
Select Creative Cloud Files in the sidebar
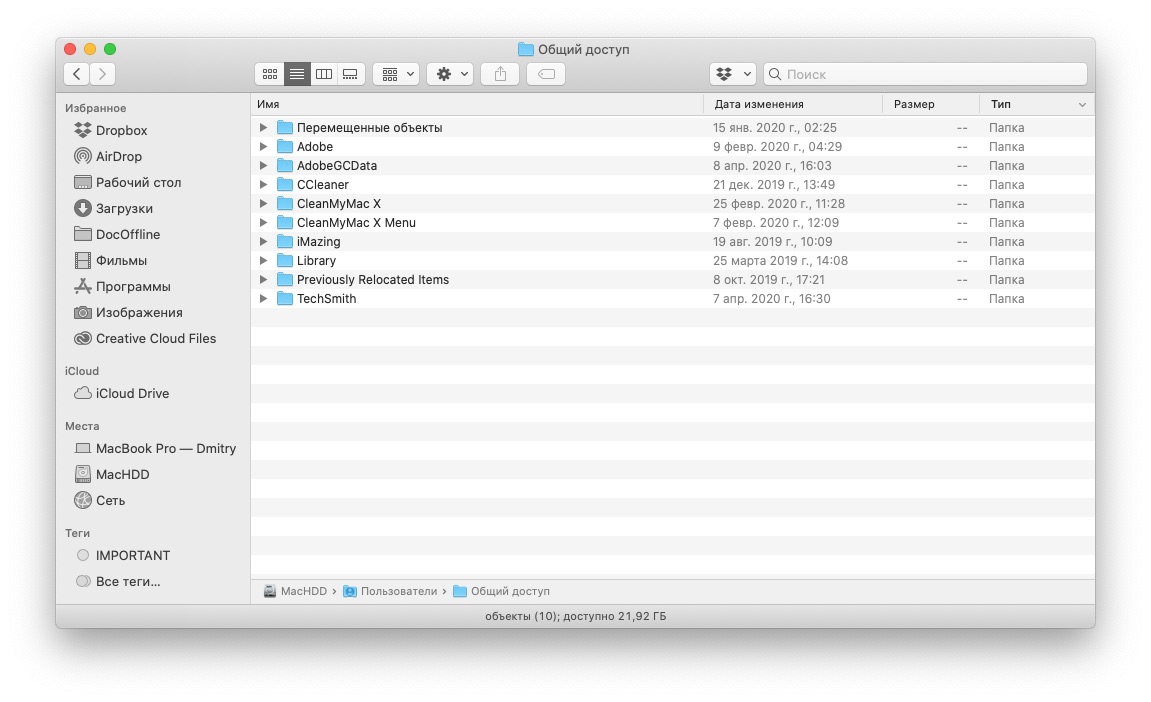(155, 338)
